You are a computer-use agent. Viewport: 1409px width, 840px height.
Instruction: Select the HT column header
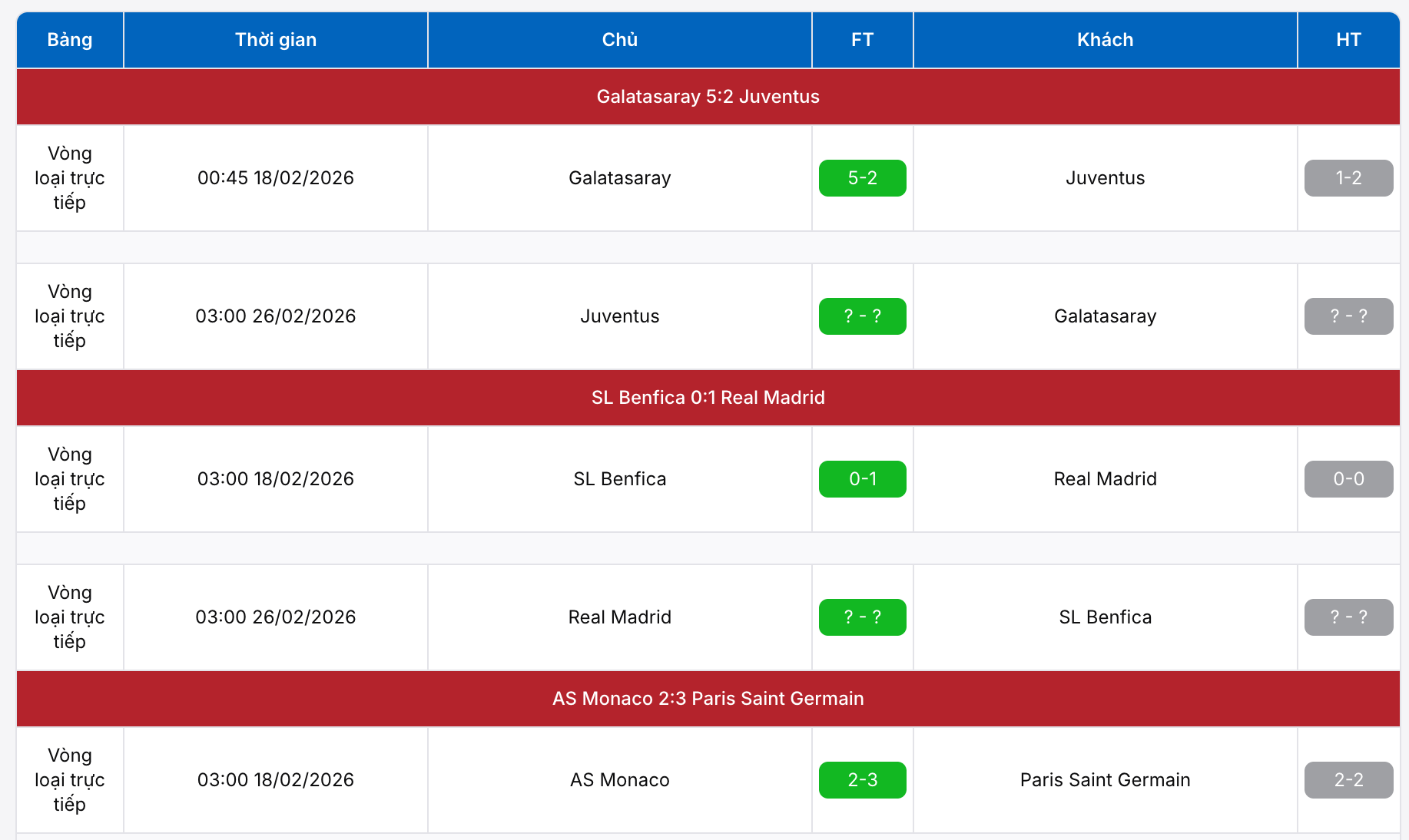click(x=1348, y=40)
